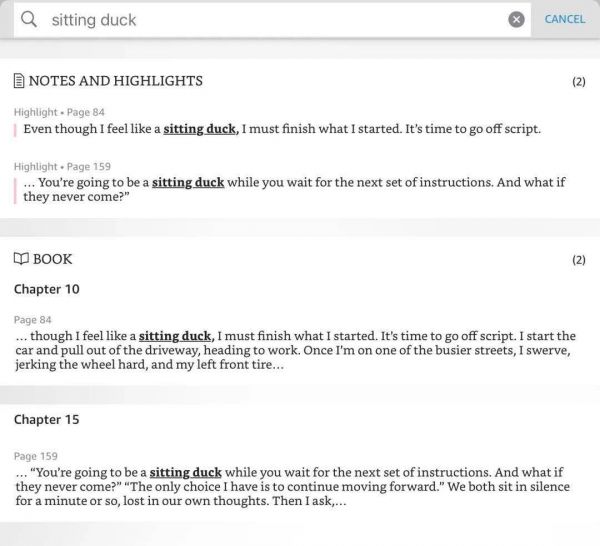
Task: Tap the CANCEL button
Action: [565, 19]
